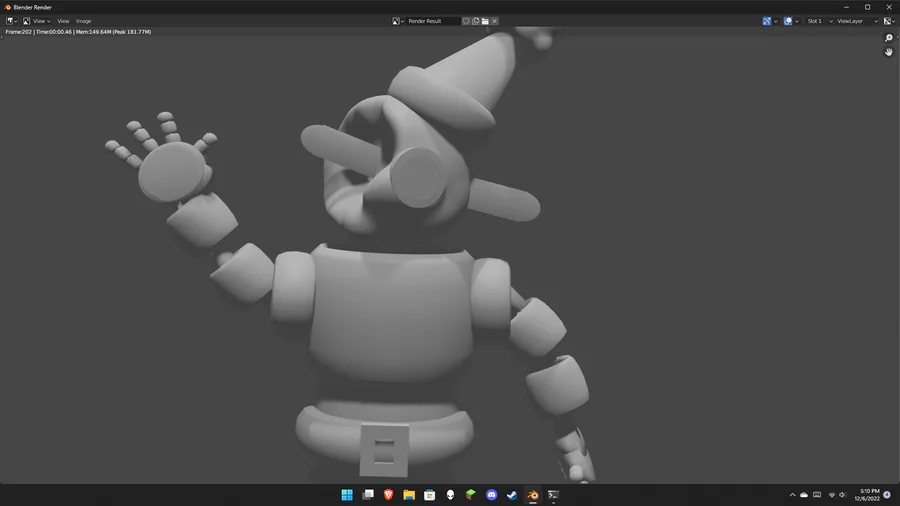Click the Blender logo in title bar
Viewport: 900px width, 506px height.
[x=7, y=7]
